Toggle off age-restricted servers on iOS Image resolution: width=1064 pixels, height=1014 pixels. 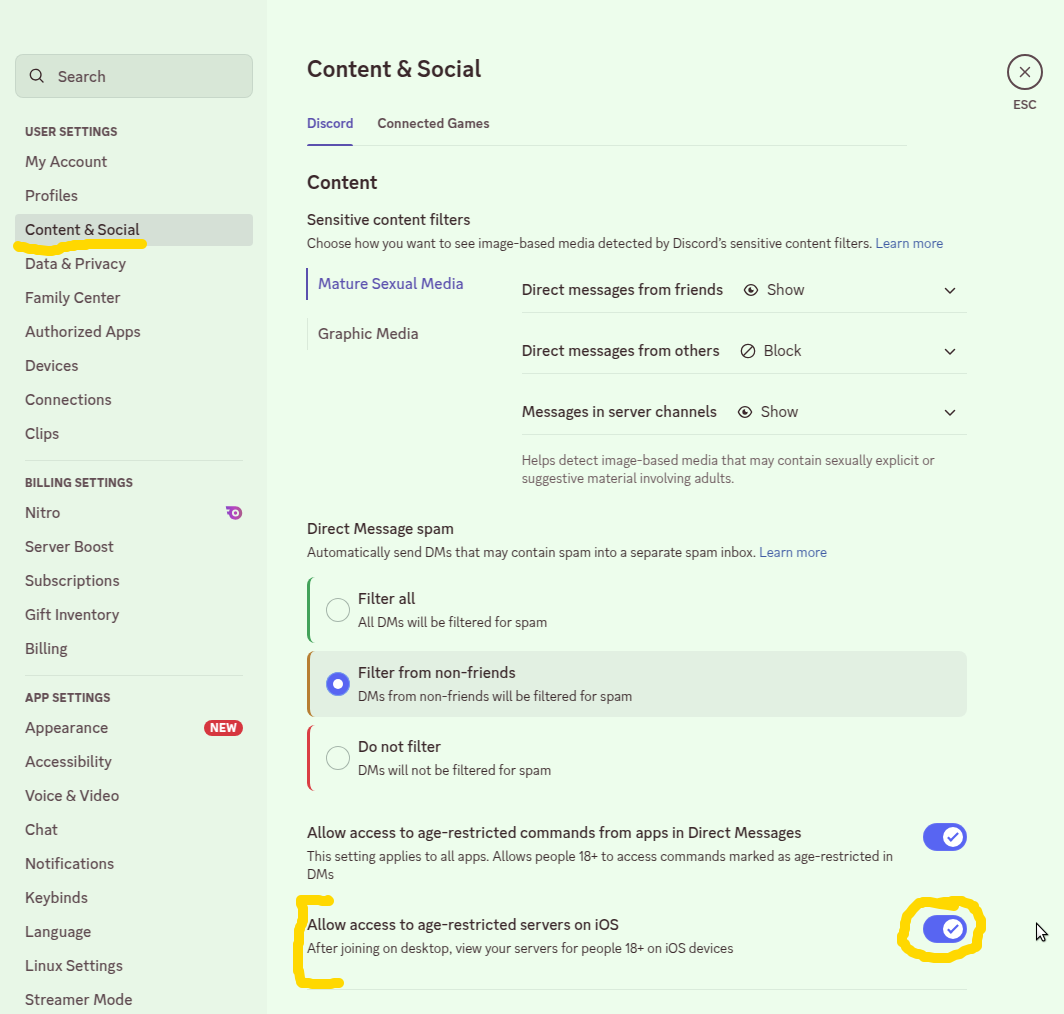pyautogui.click(x=944, y=930)
